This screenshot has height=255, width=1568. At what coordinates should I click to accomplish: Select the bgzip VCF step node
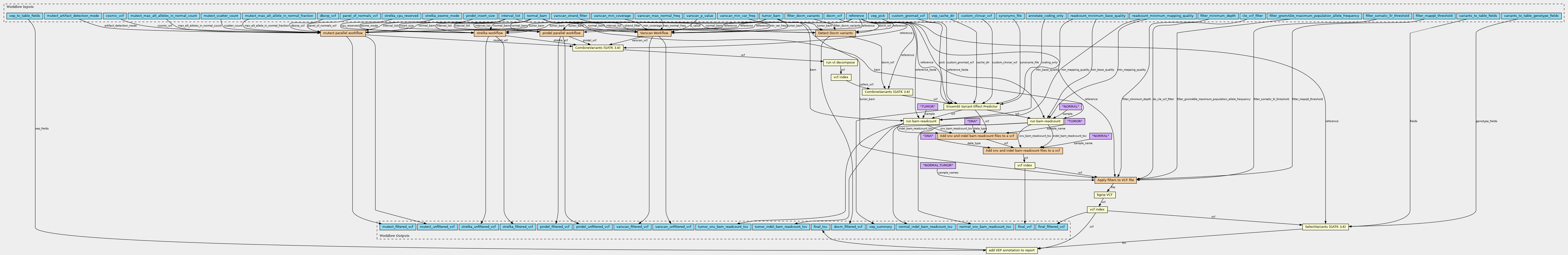click(x=1105, y=195)
